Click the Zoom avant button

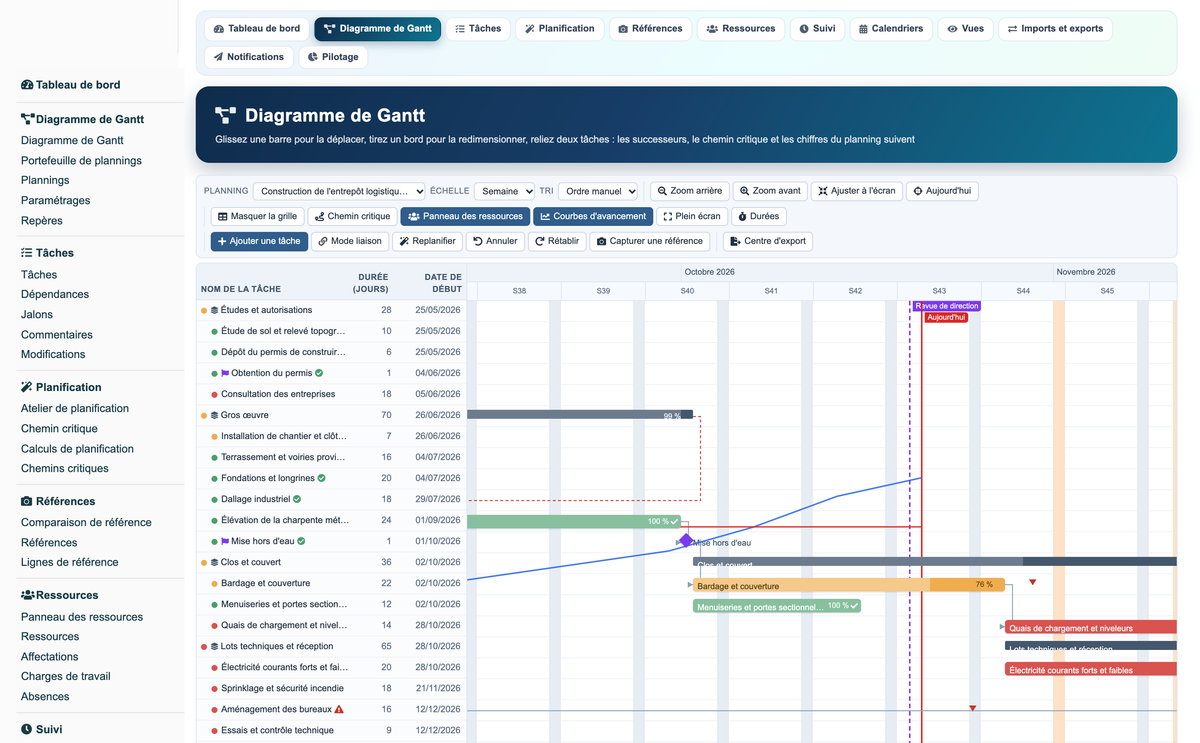click(770, 191)
